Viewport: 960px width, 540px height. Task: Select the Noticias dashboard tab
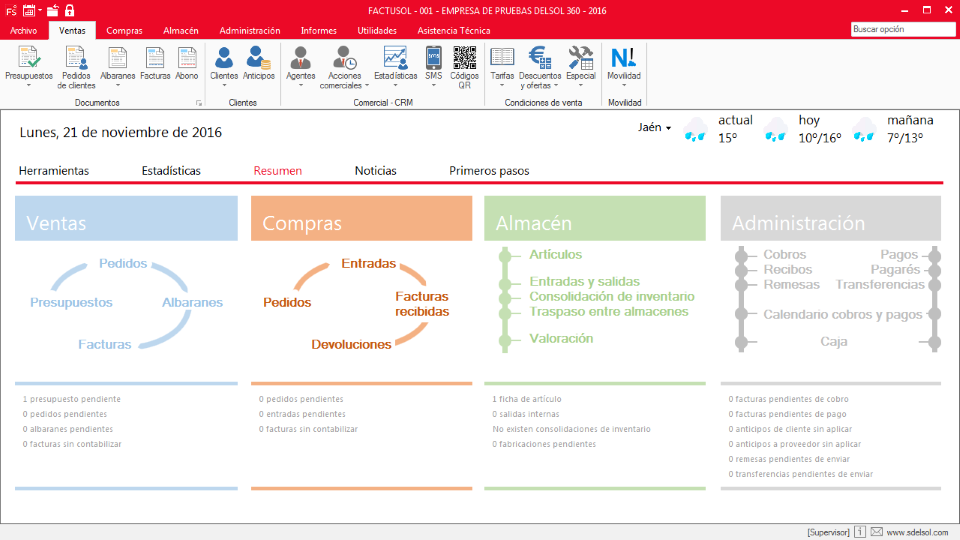point(375,171)
